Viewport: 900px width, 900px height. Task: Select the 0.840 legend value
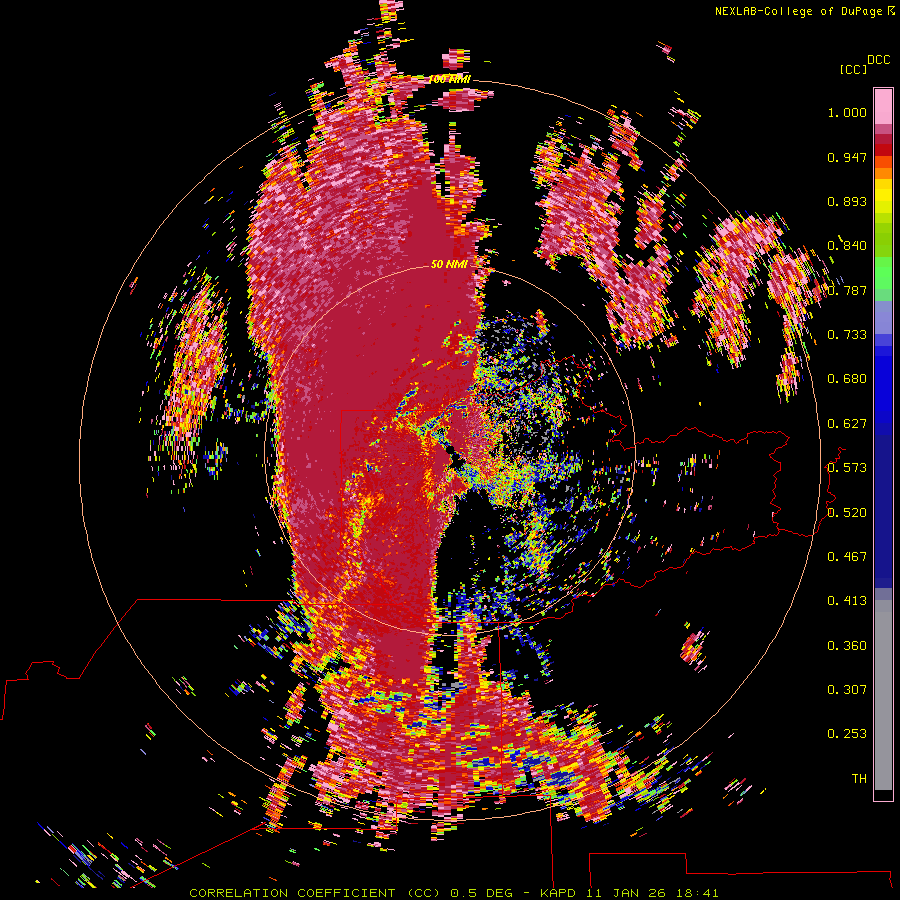(847, 246)
